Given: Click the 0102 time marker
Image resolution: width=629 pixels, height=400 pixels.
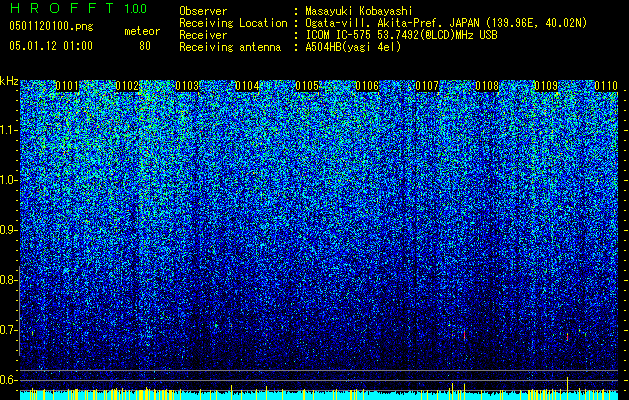Looking at the screenshot, I should coord(127,86).
